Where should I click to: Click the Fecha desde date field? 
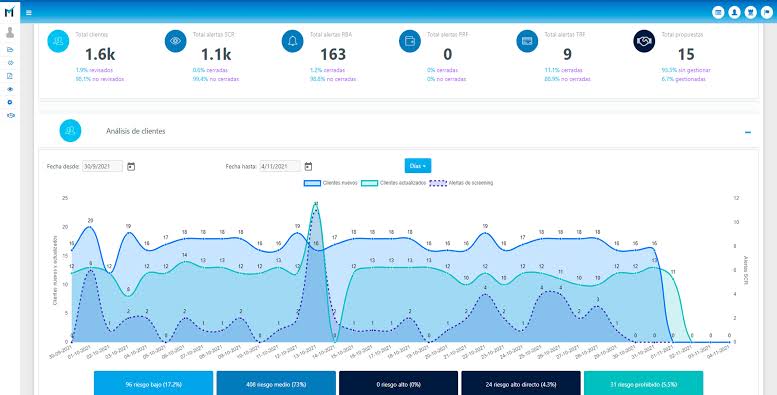103,166
